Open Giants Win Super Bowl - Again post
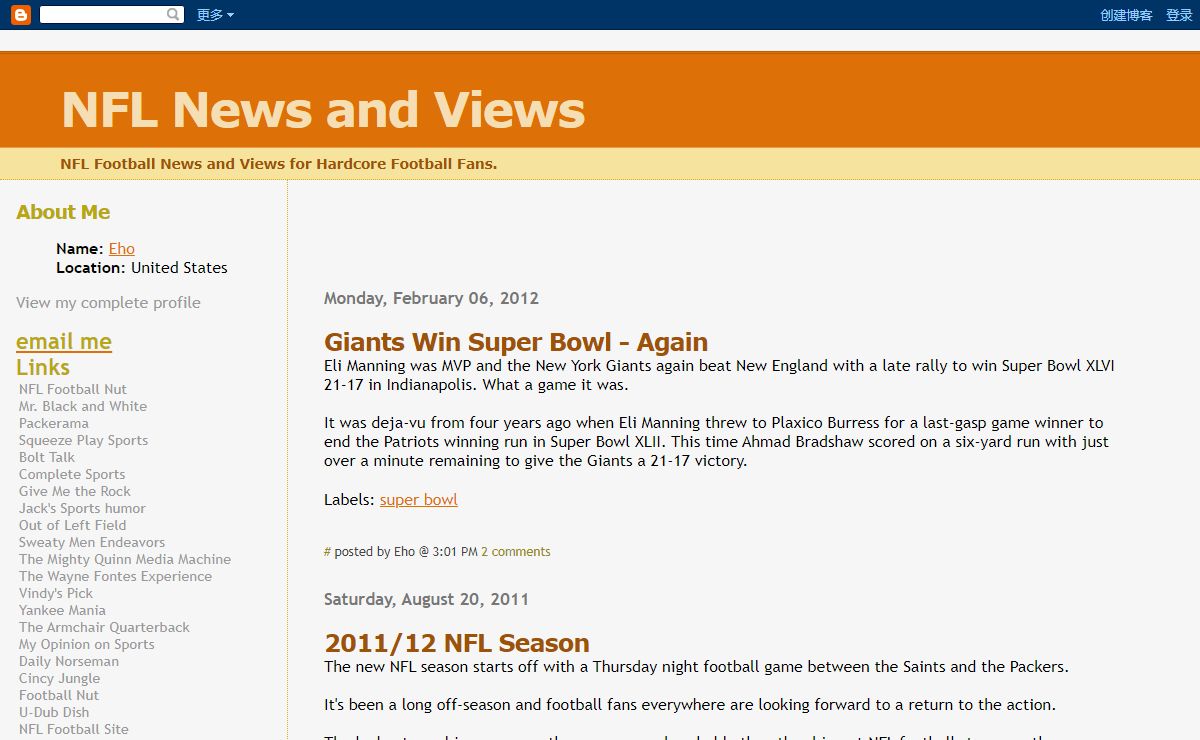1200x740 pixels. pyautogui.click(x=516, y=342)
